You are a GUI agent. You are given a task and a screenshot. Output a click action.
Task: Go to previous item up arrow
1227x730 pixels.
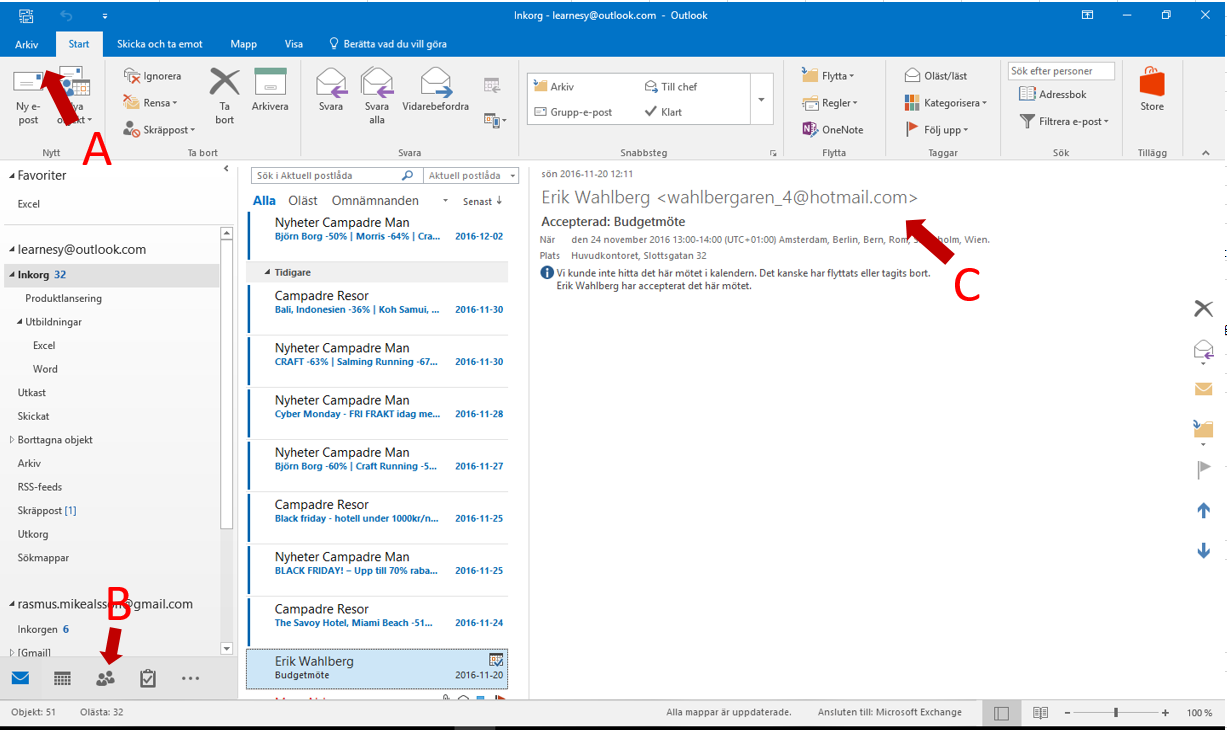click(x=1204, y=511)
